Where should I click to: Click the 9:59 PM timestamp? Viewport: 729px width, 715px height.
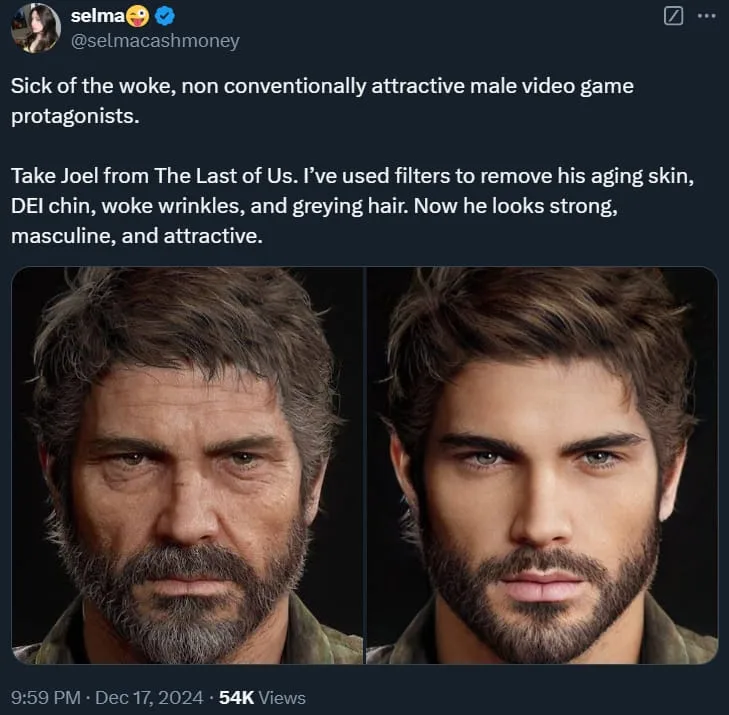pos(46,697)
